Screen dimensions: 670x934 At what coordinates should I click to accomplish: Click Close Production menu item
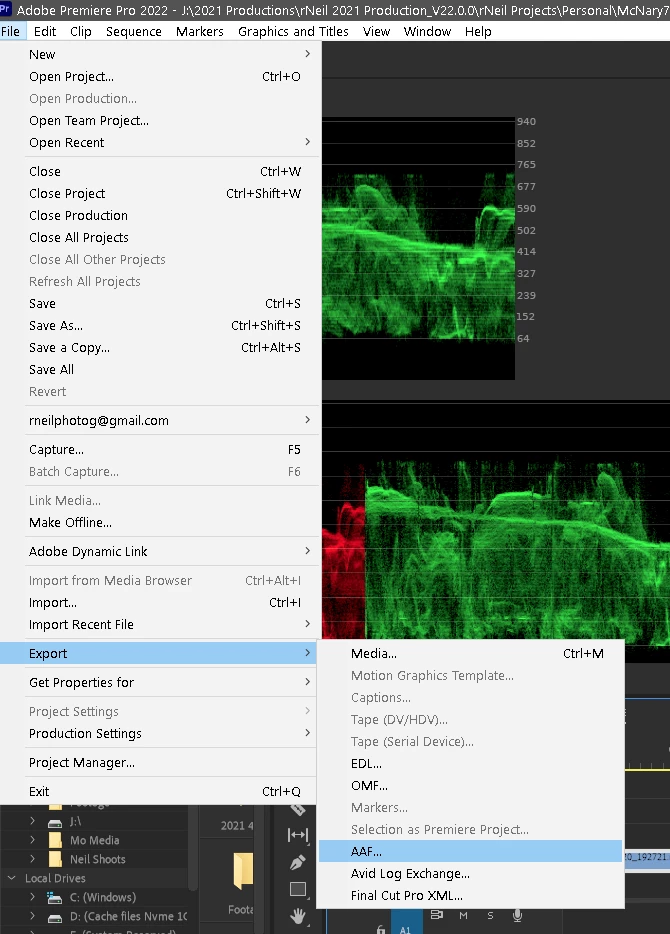(x=161, y=216)
